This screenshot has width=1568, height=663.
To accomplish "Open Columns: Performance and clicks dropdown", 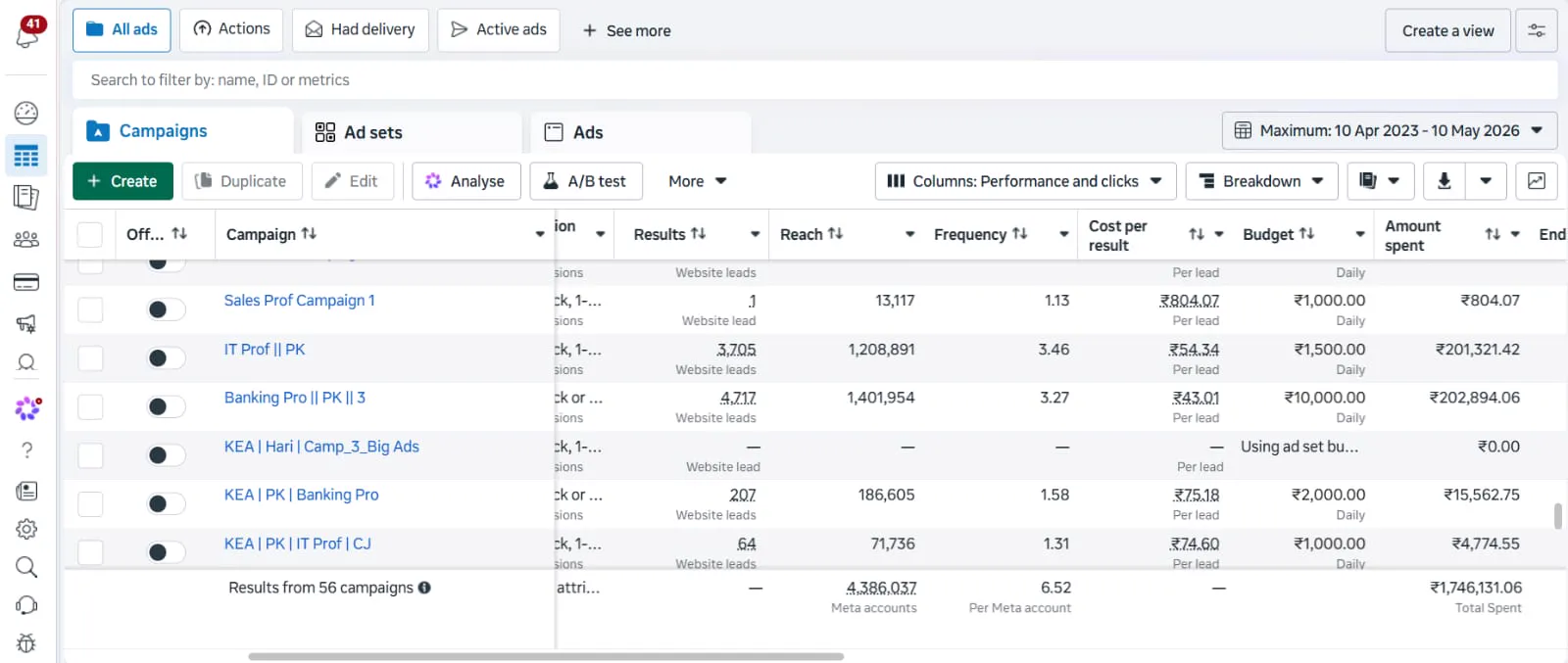I will click(1025, 181).
